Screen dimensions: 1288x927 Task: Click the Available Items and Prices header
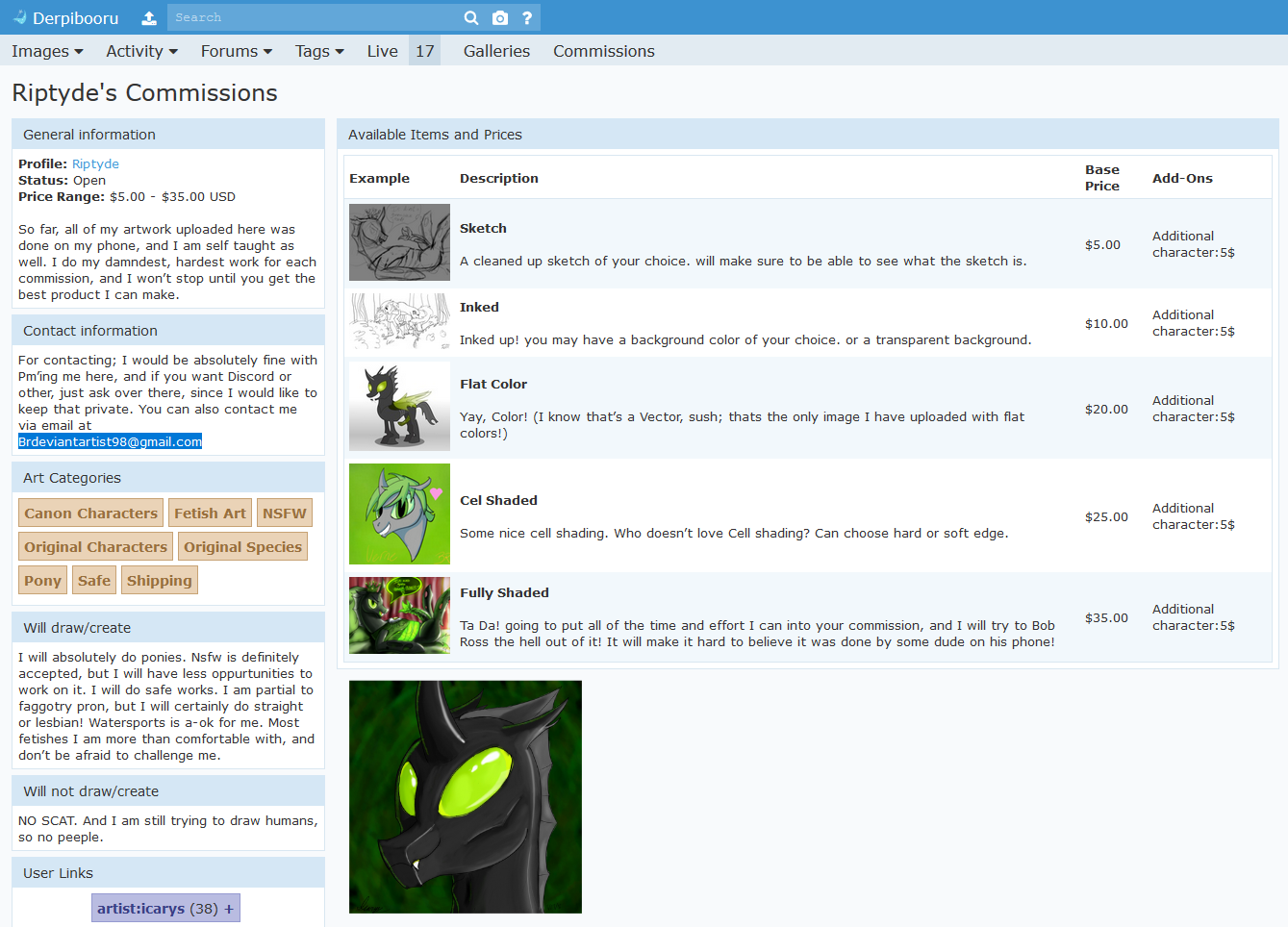tap(807, 135)
